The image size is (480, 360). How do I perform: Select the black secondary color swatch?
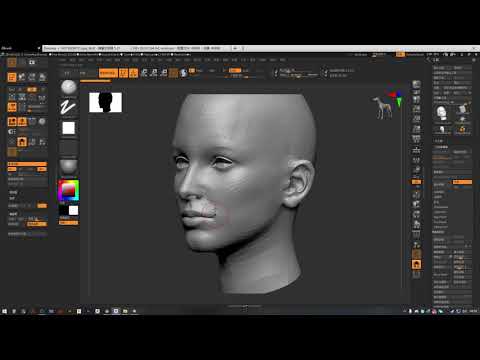coord(64,210)
